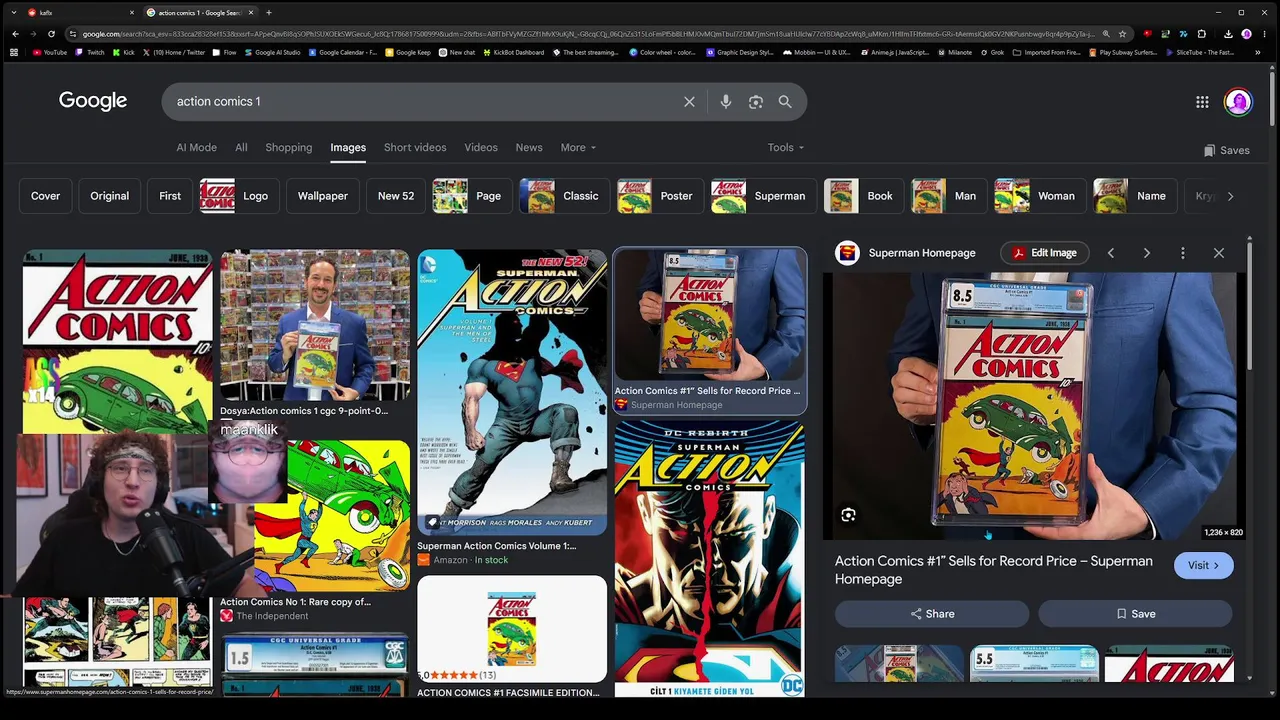Open Saves collection

tap(1226, 150)
